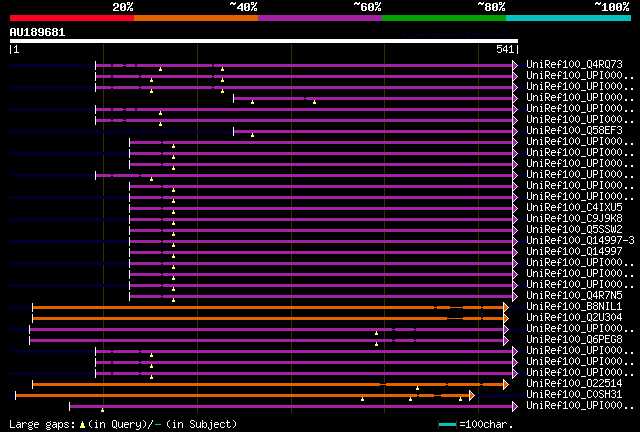Open hit UniRef100_C9J9K8
640x432 pixels.
point(574,218)
